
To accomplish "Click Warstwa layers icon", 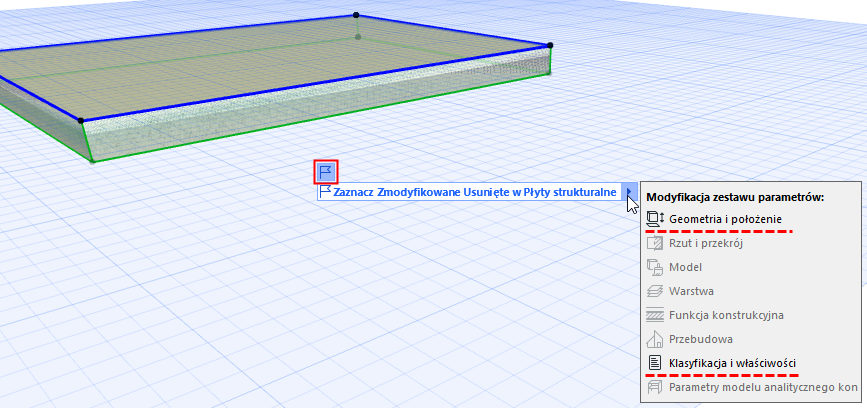I will pyautogui.click(x=655, y=291).
